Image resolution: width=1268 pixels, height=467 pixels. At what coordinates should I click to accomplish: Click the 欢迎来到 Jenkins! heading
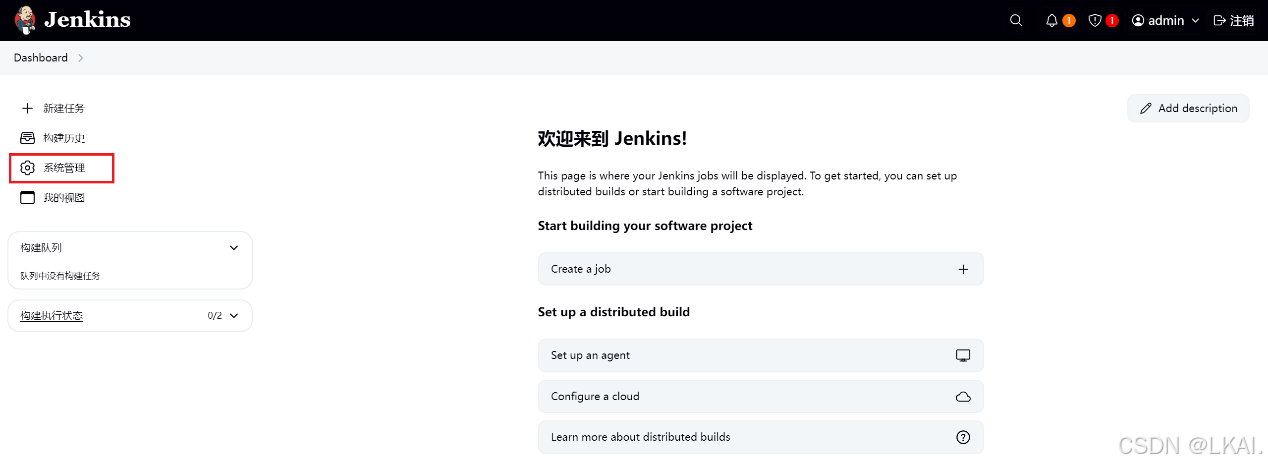click(612, 138)
